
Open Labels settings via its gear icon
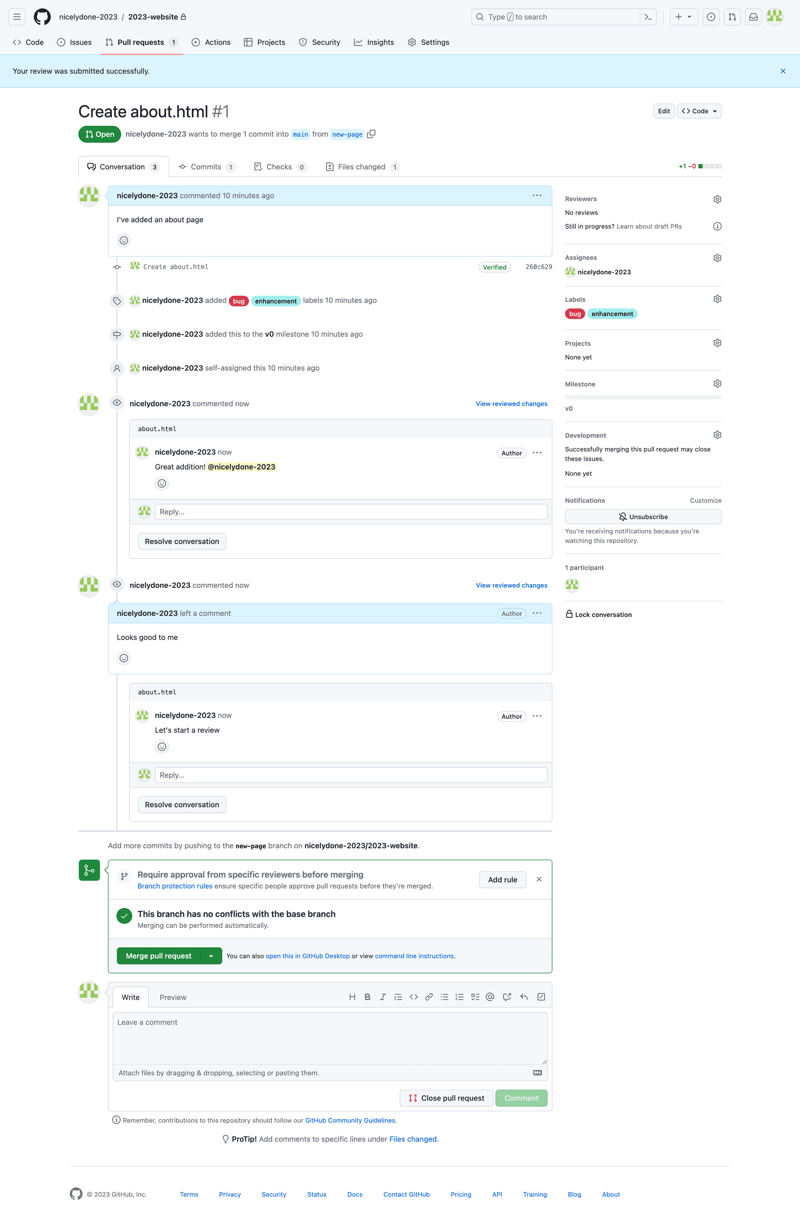716,298
